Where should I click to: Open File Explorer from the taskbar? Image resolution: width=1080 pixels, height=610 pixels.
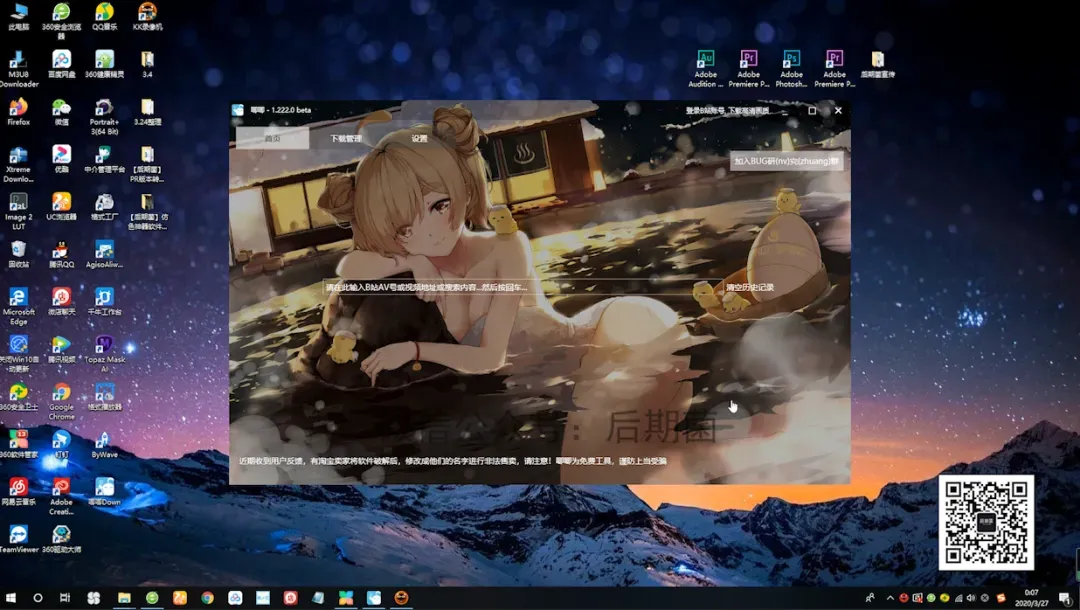pyautogui.click(x=124, y=598)
